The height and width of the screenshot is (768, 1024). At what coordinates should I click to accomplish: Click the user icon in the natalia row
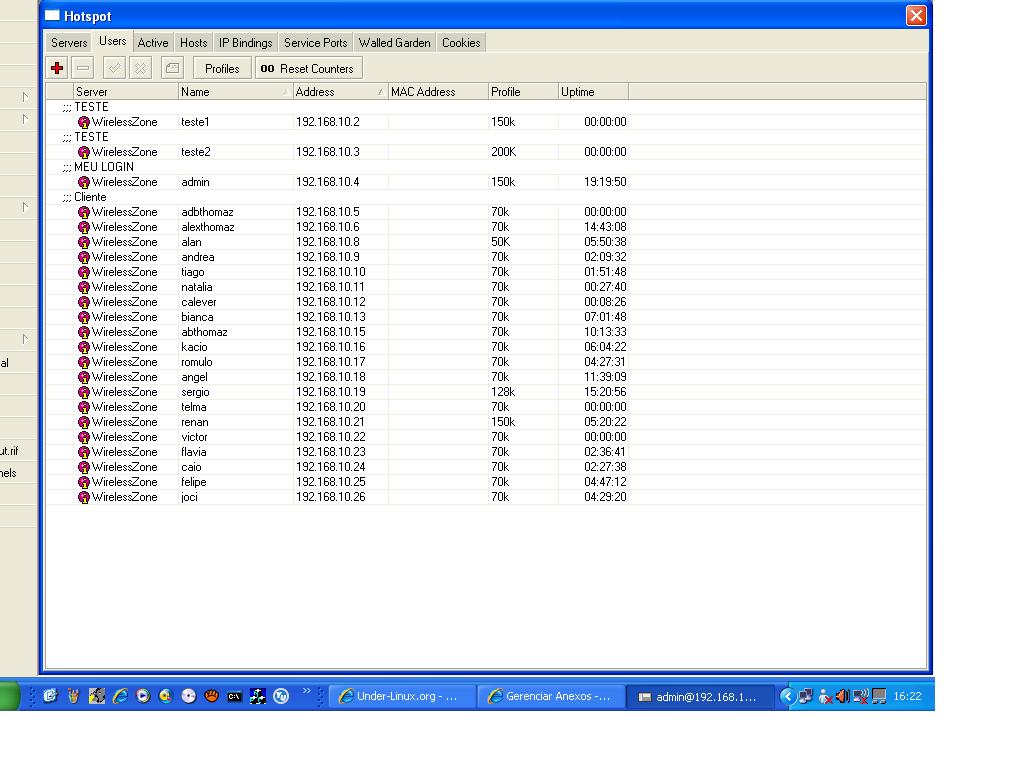tap(84, 287)
